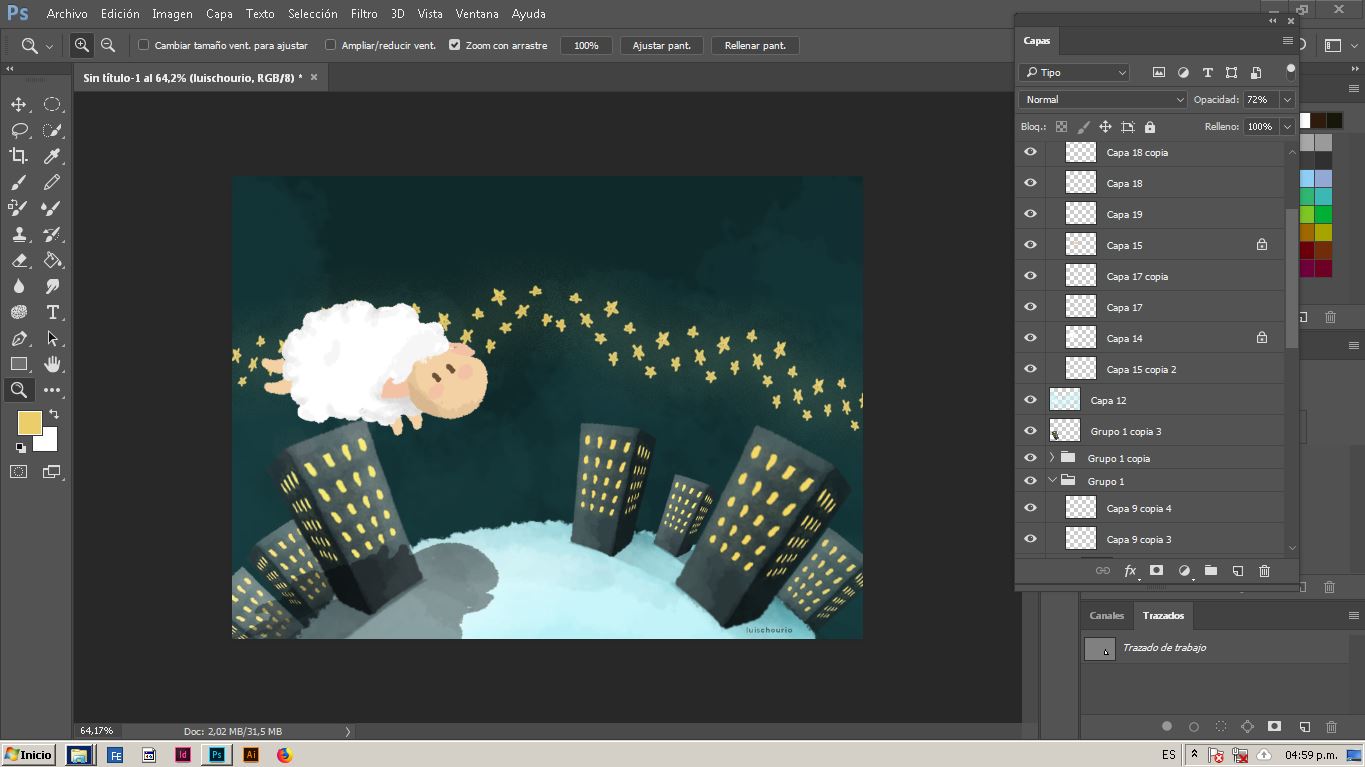This screenshot has width=1365, height=767.
Task: Swap foreground and background colors
Action: (x=54, y=414)
